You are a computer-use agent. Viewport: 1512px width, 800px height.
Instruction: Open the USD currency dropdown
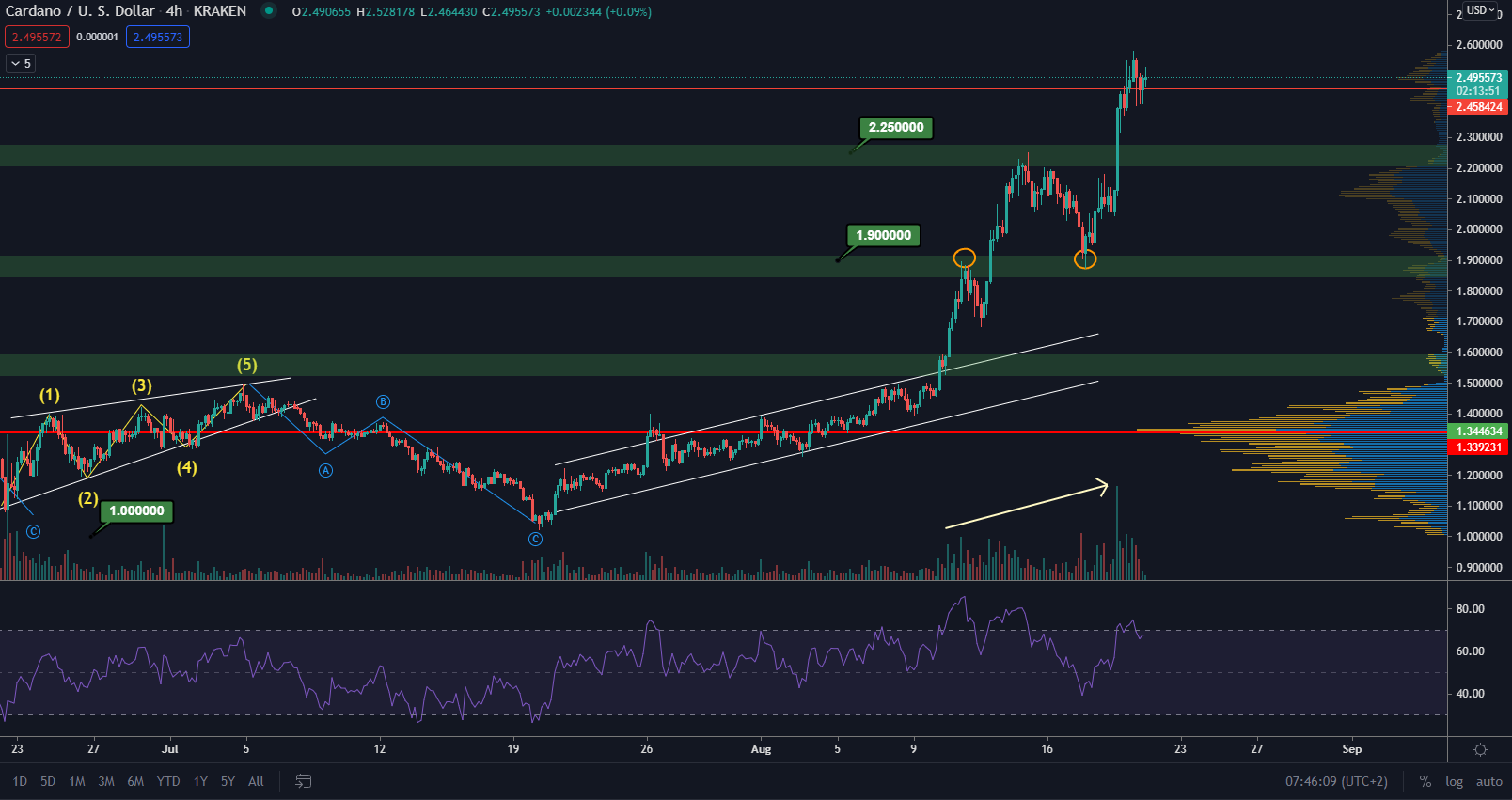pyautogui.click(x=1480, y=10)
